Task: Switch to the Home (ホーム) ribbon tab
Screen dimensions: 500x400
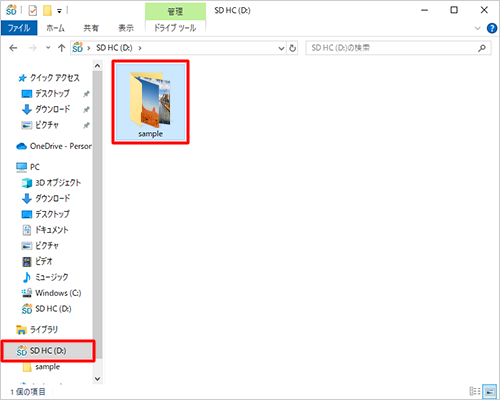Action: click(x=55, y=28)
